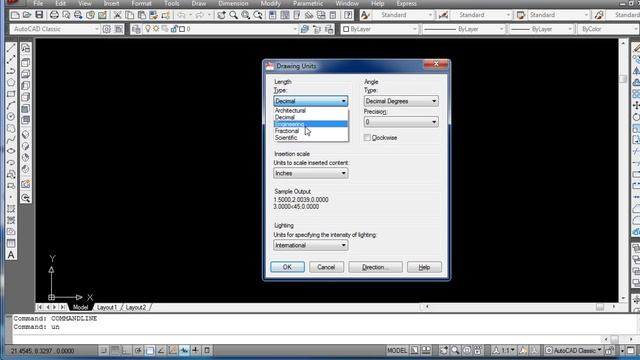Choose Engineering from the Type list
Image resolution: width=640 pixels, height=360 pixels.
point(311,124)
